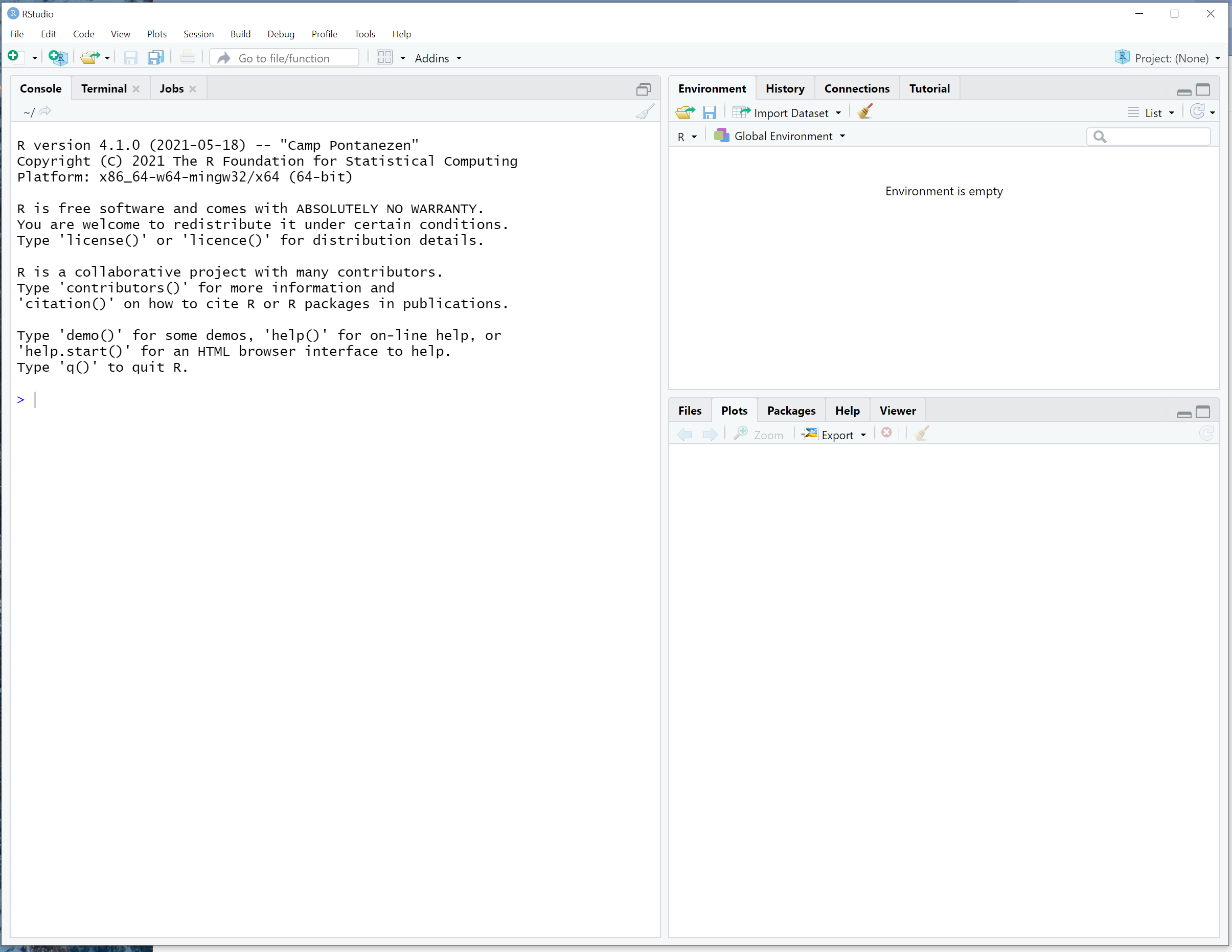The width and height of the screenshot is (1232, 952).
Task: Click the Open File folder icon
Action: pos(89,58)
